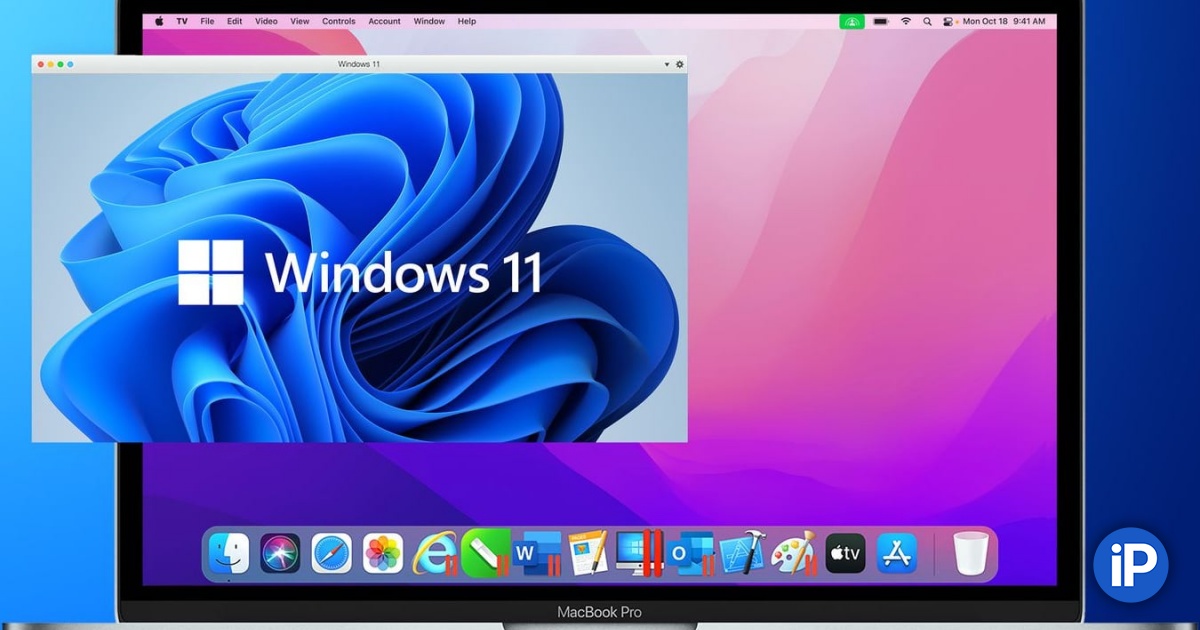
Task: Expand the Windows 11 window dropdown arrow
Action: (x=667, y=64)
